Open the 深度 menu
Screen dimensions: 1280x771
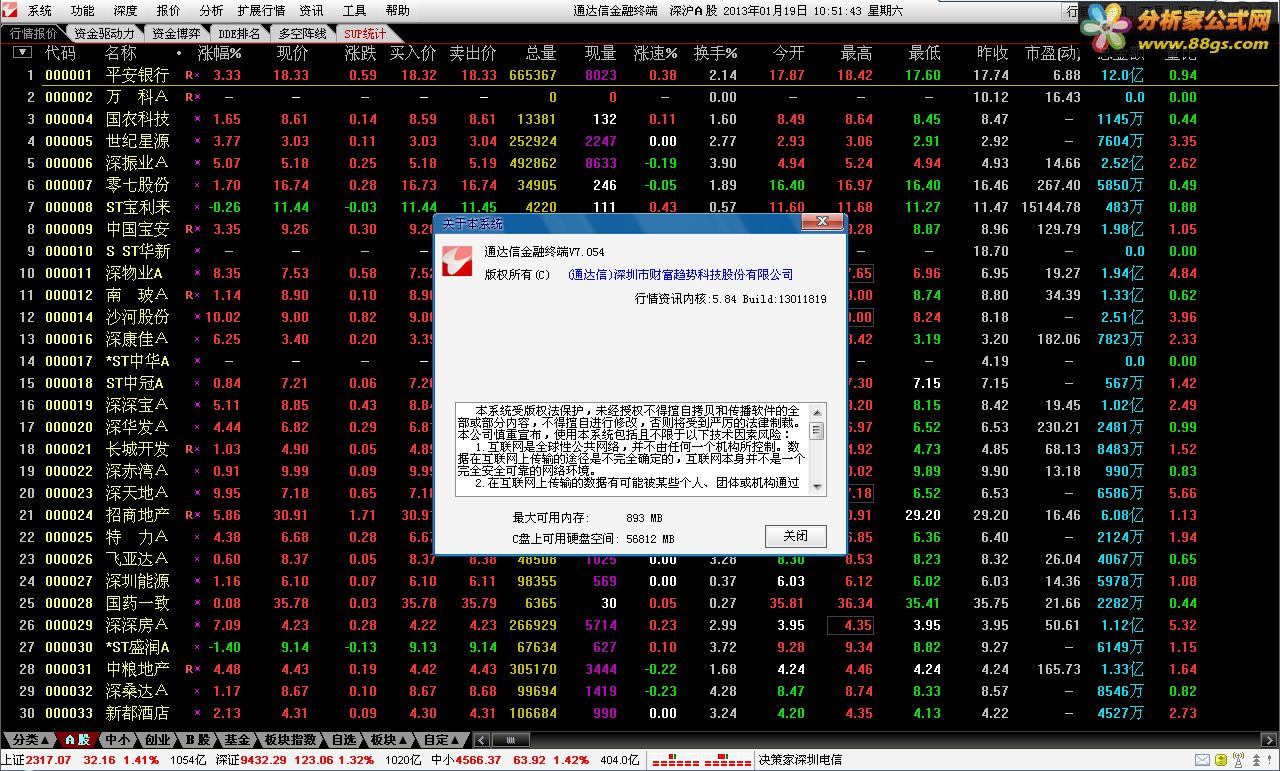[x=126, y=11]
